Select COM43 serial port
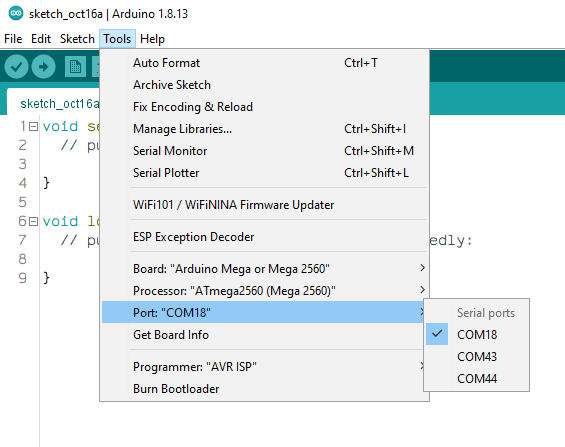This screenshot has width=565, height=447. pyautogui.click(x=476, y=357)
